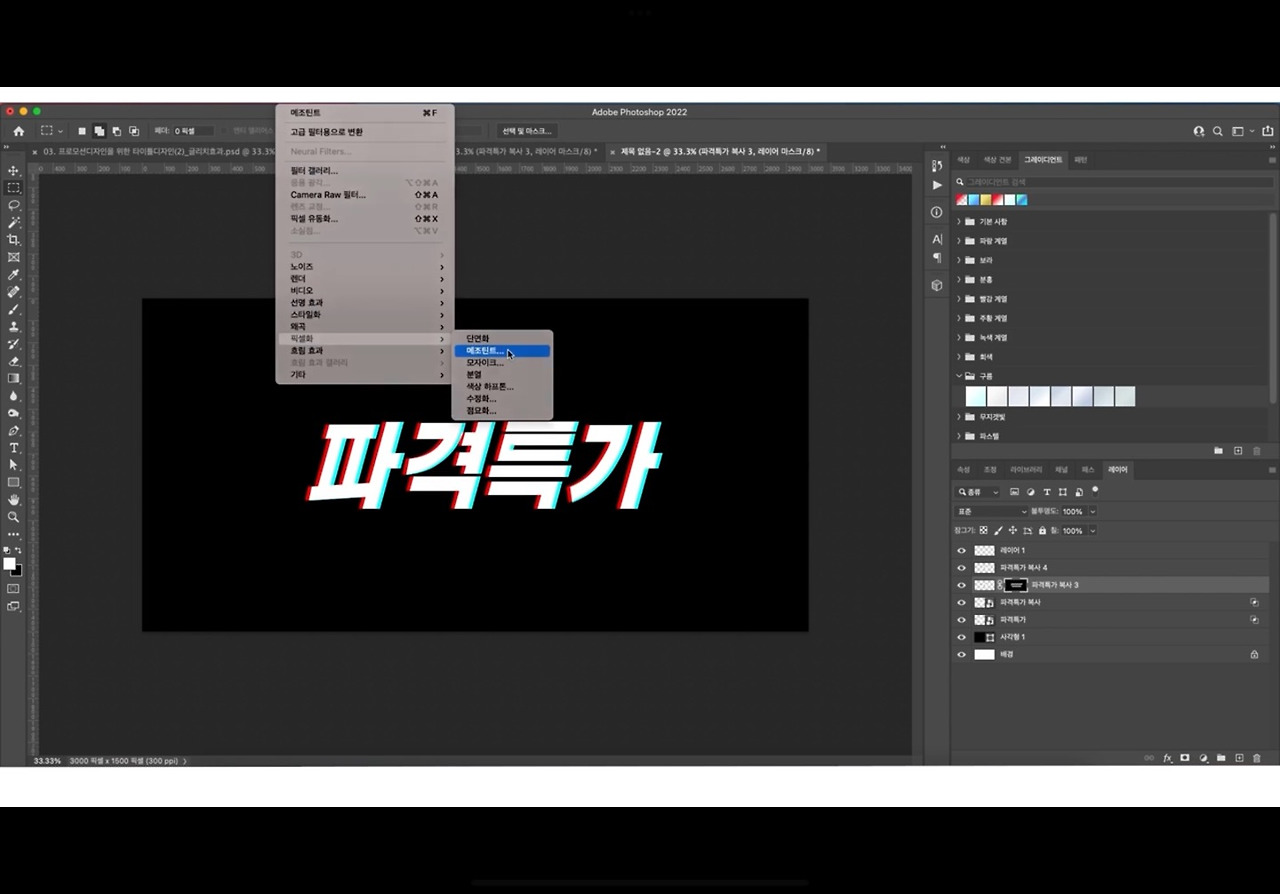Enable the lock transparent pixels toggle
Viewport: 1280px width, 894px height.
click(984, 530)
